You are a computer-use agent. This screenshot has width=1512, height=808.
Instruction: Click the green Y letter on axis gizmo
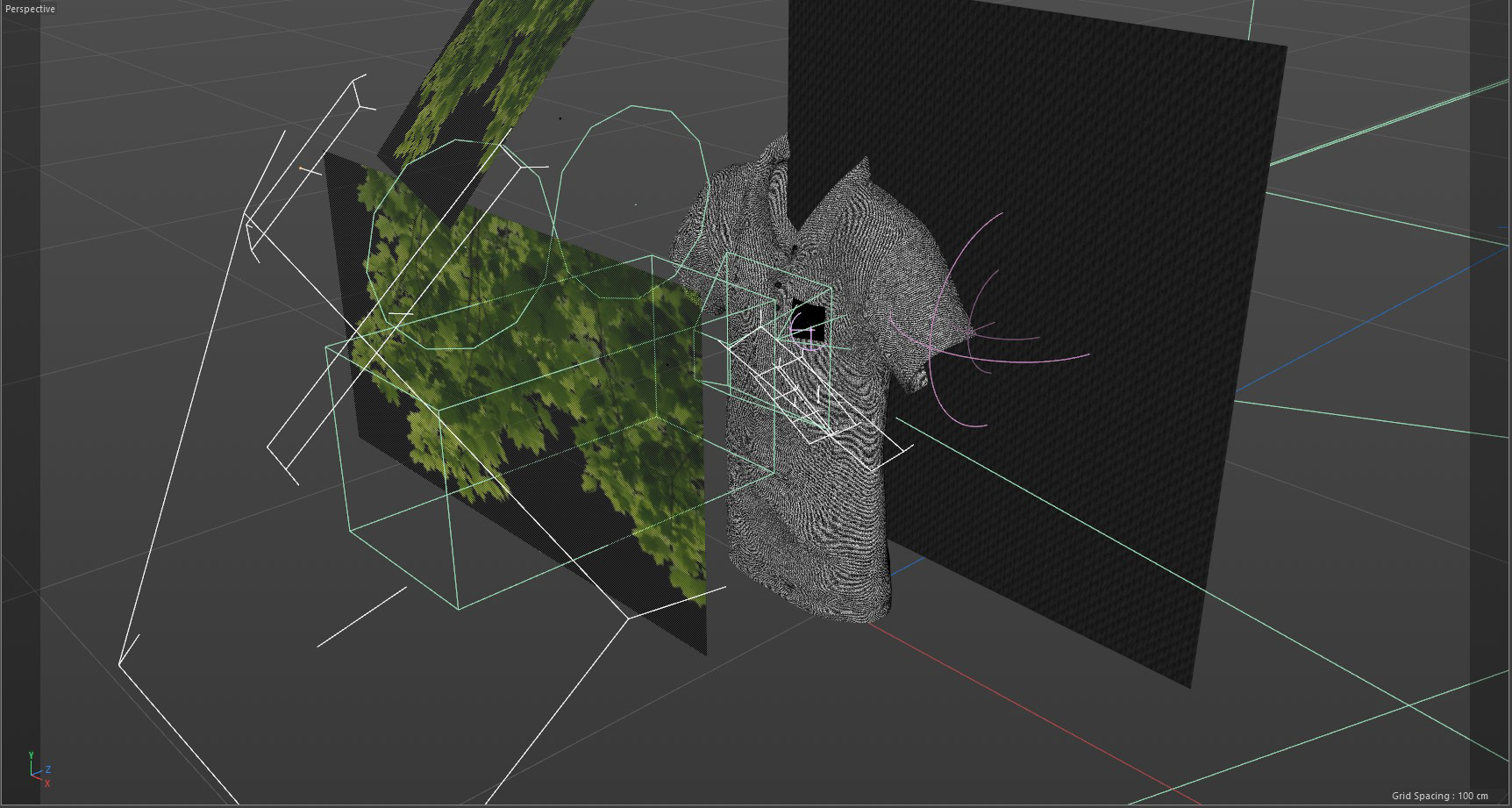pyautogui.click(x=31, y=754)
